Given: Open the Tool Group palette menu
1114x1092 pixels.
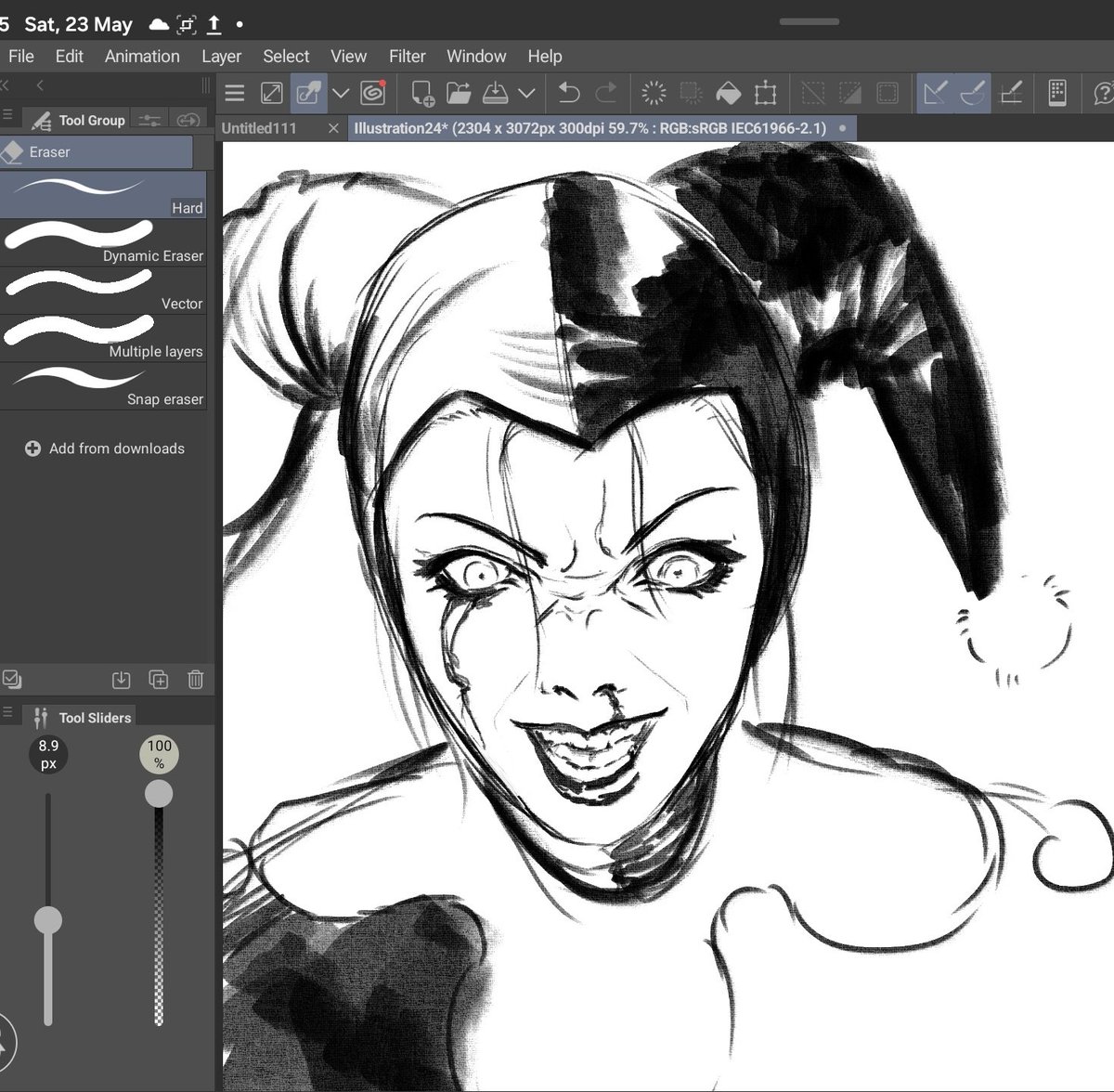Looking at the screenshot, I should point(7,116).
